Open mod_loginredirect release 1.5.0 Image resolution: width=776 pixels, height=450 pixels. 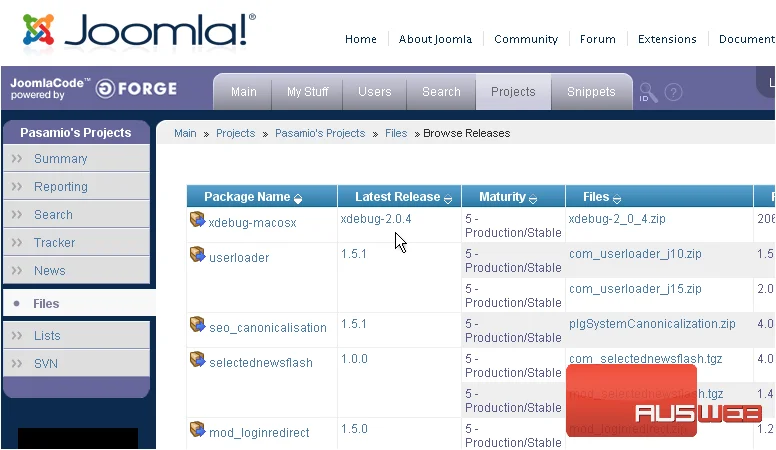[x=354, y=429]
